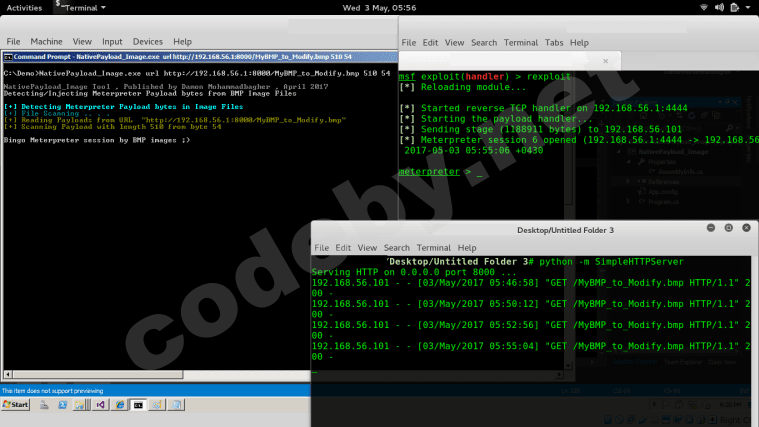Open File menu in Untitled Folder 3 terminal
The width and height of the screenshot is (759, 427).
click(321, 247)
